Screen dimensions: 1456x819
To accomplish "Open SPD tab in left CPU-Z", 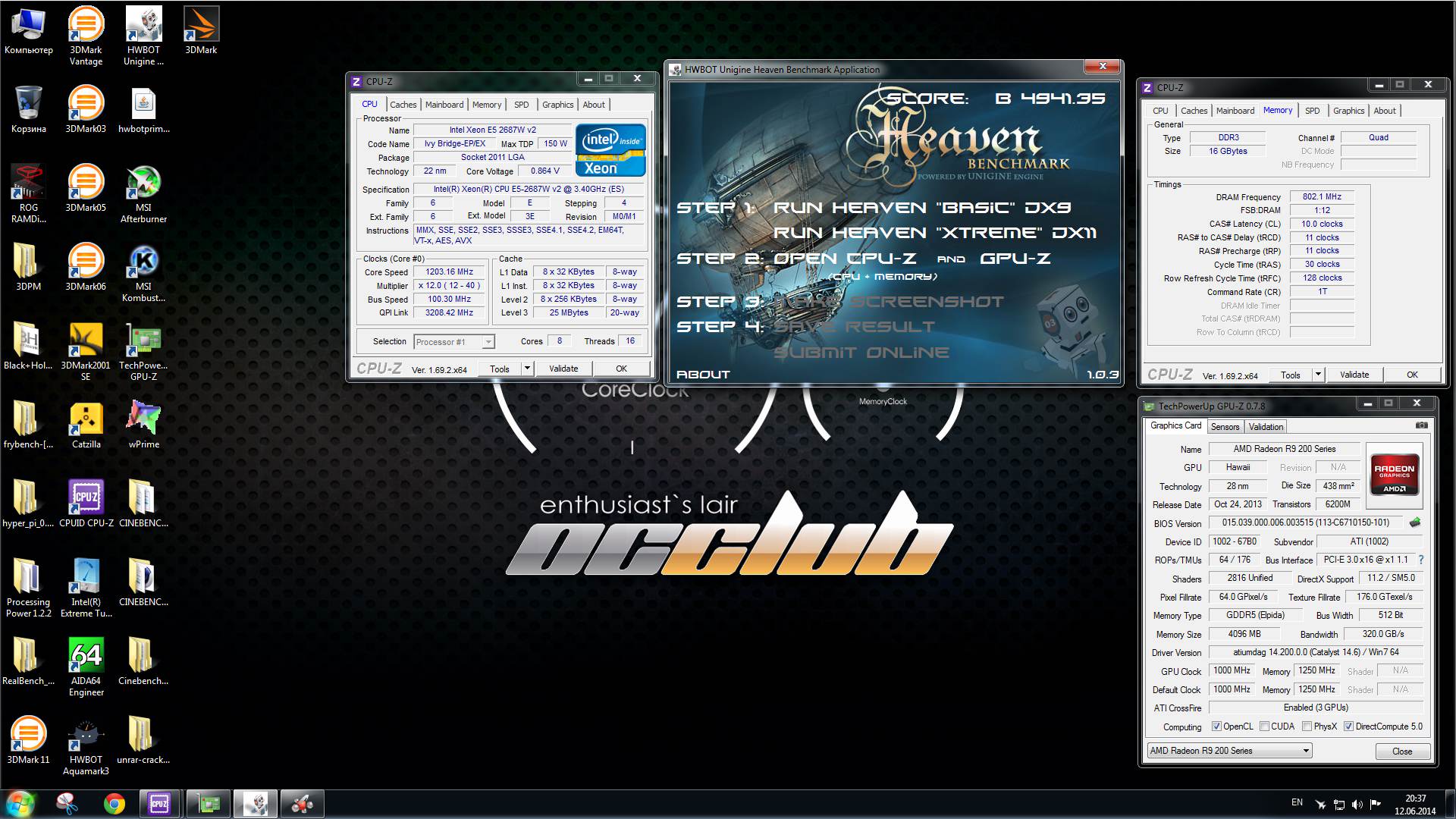I will [x=522, y=105].
